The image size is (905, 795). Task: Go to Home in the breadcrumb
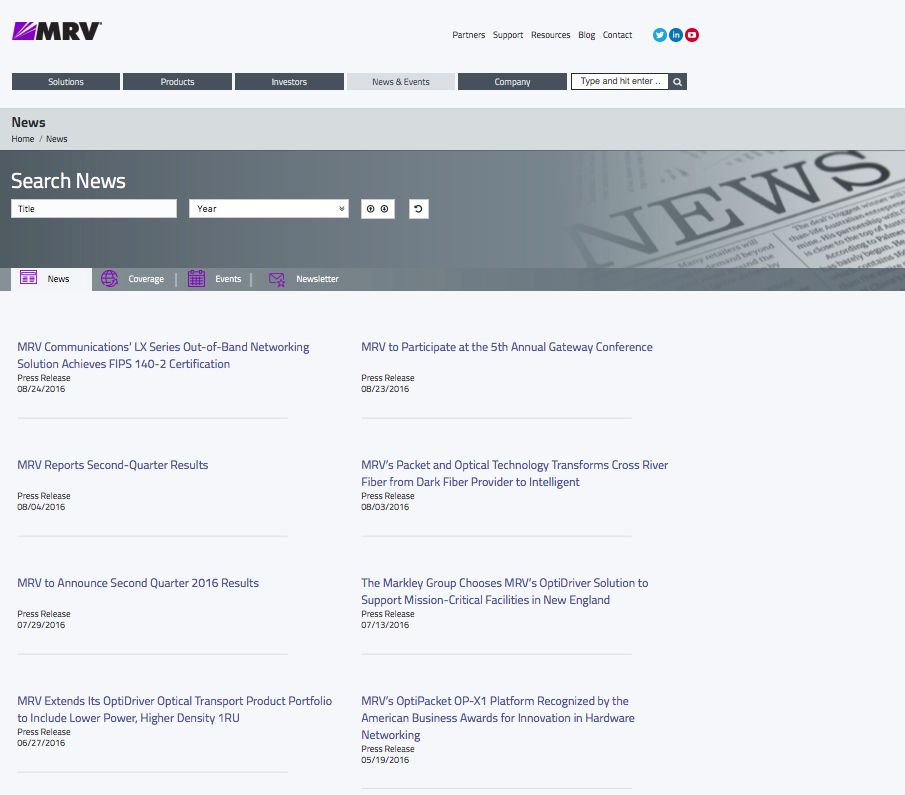(x=23, y=139)
